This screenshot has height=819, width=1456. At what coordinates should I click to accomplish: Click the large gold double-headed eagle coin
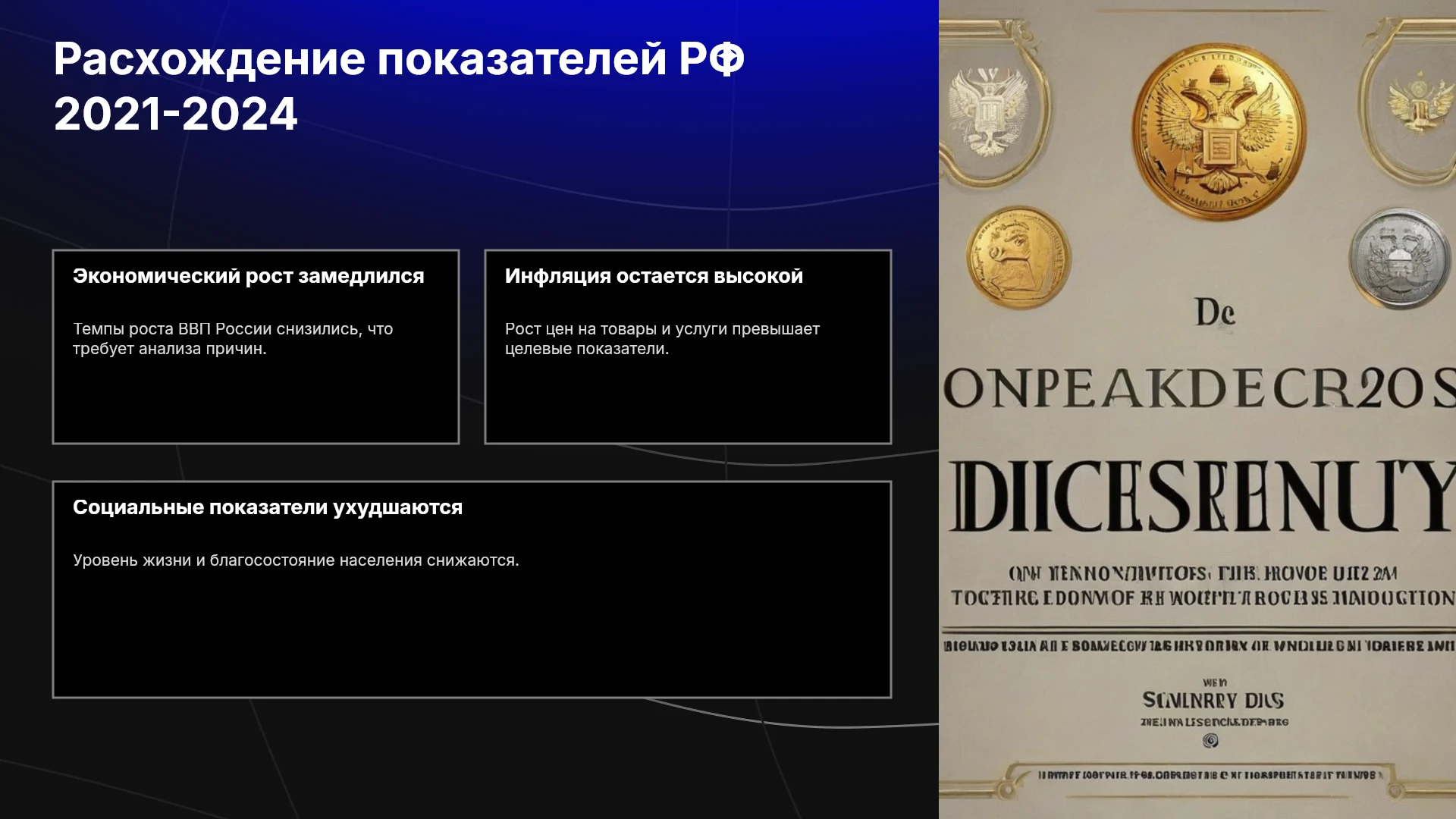pos(1219,133)
